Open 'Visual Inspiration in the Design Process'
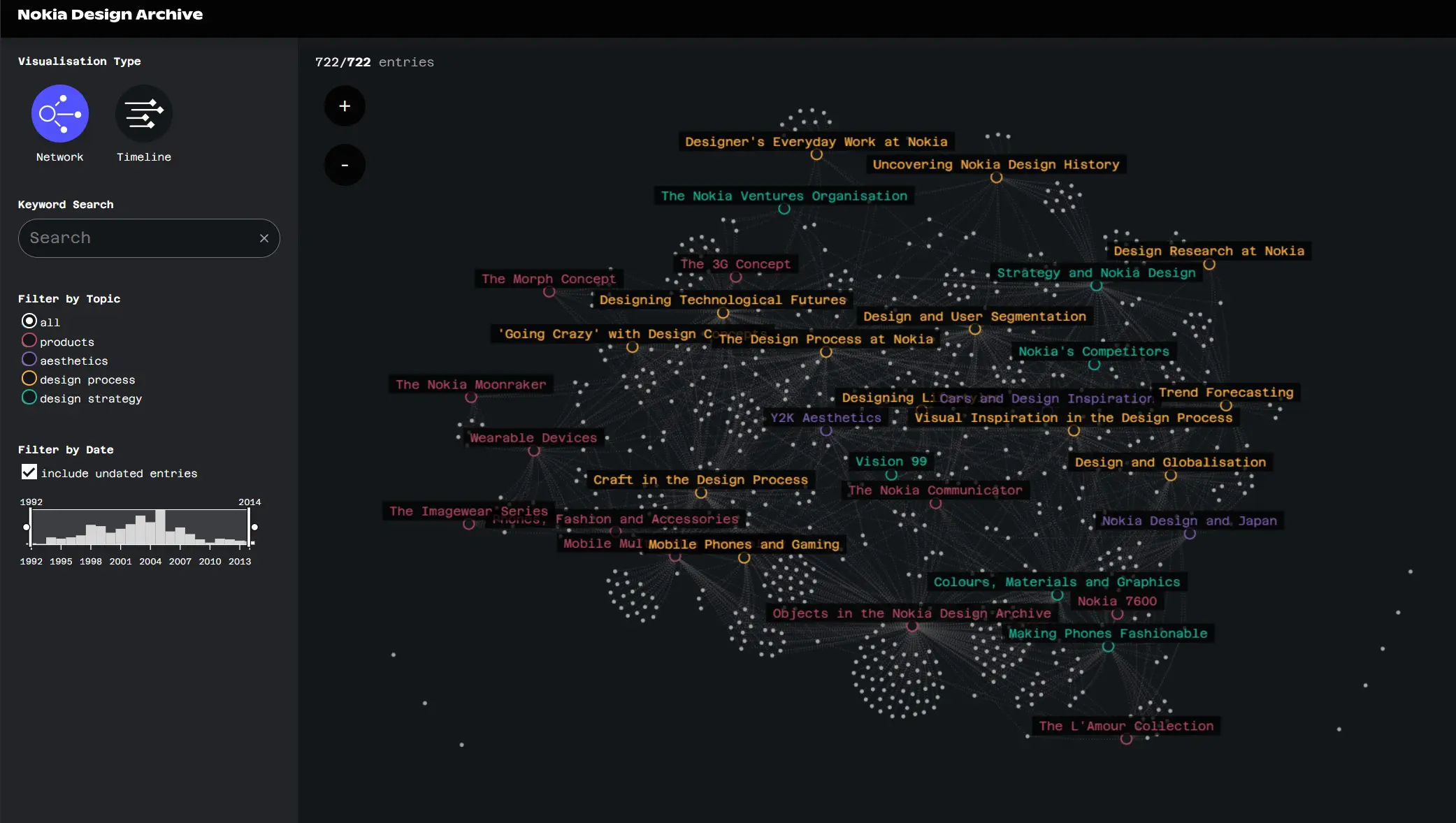Image resolution: width=1456 pixels, height=823 pixels. (x=1074, y=418)
